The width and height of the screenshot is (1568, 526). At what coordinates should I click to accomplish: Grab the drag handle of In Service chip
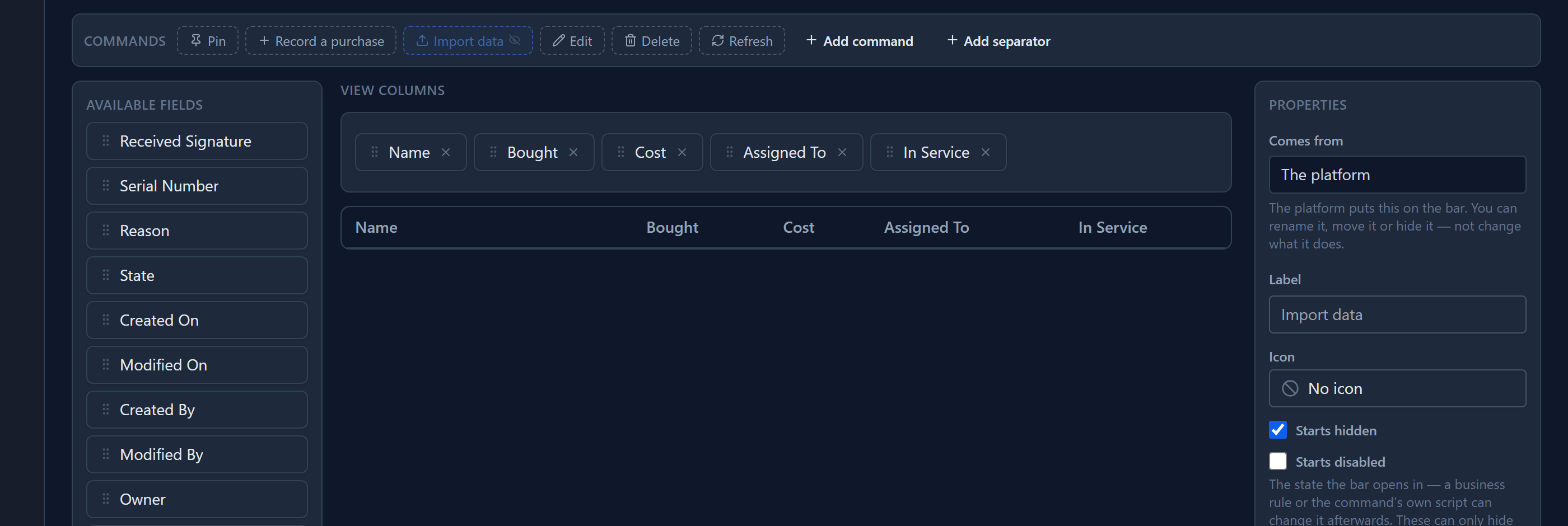tap(889, 152)
